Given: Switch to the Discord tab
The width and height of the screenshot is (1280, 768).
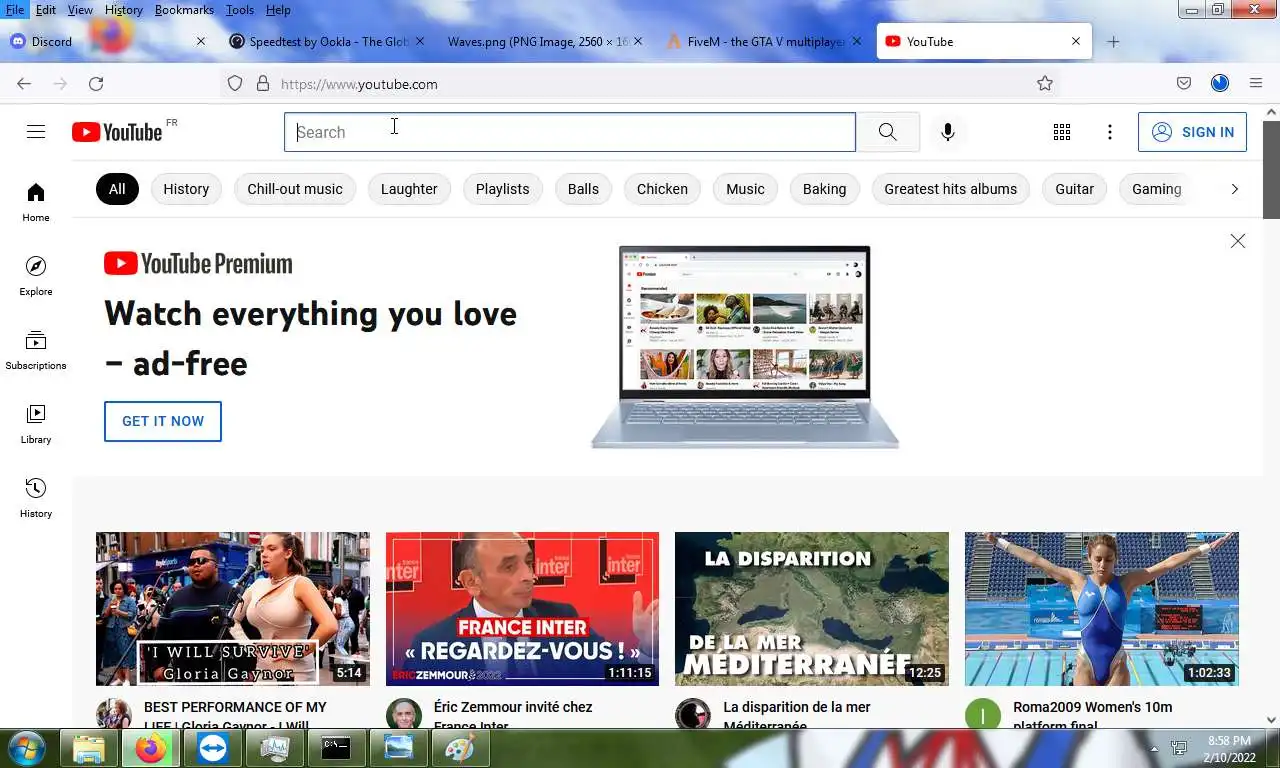Looking at the screenshot, I should coord(108,42).
